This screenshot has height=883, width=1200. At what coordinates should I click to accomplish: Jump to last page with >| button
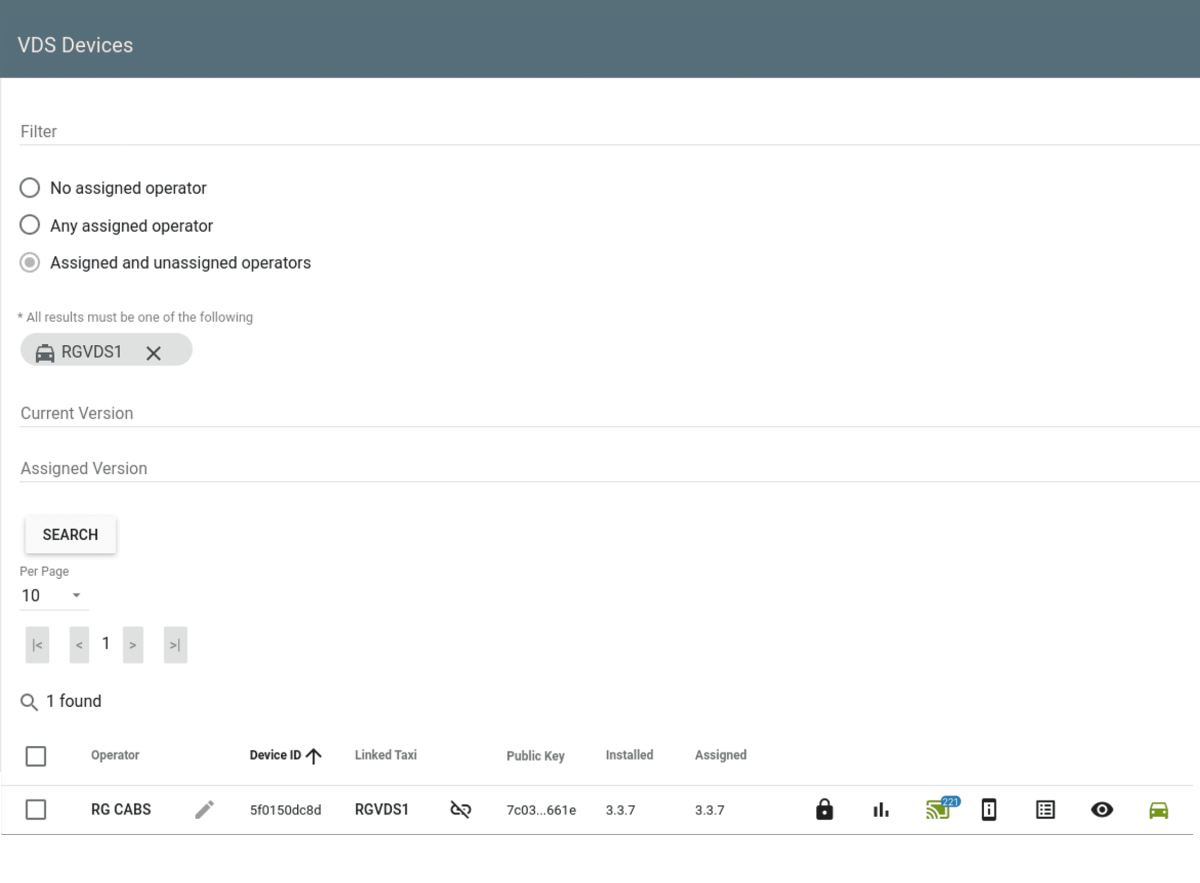tap(175, 645)
